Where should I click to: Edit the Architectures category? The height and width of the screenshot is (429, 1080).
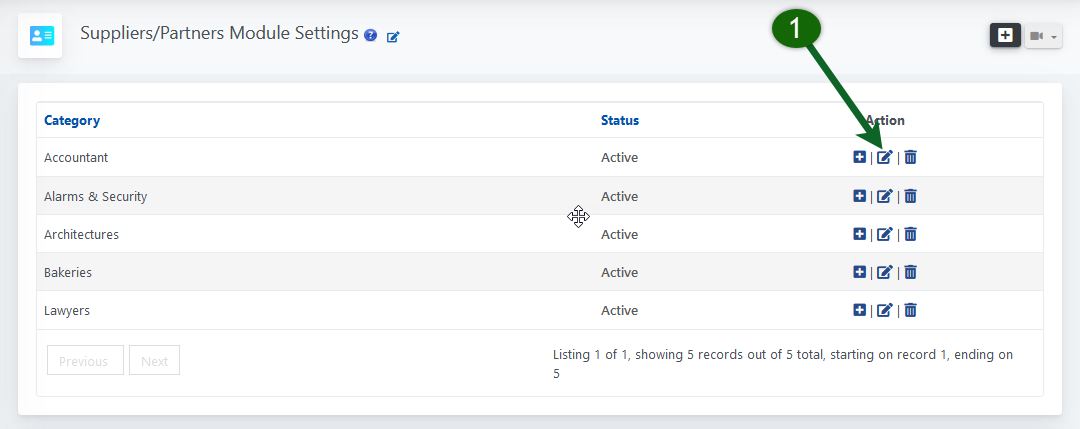pyautogui.click(x=884, y=234)
